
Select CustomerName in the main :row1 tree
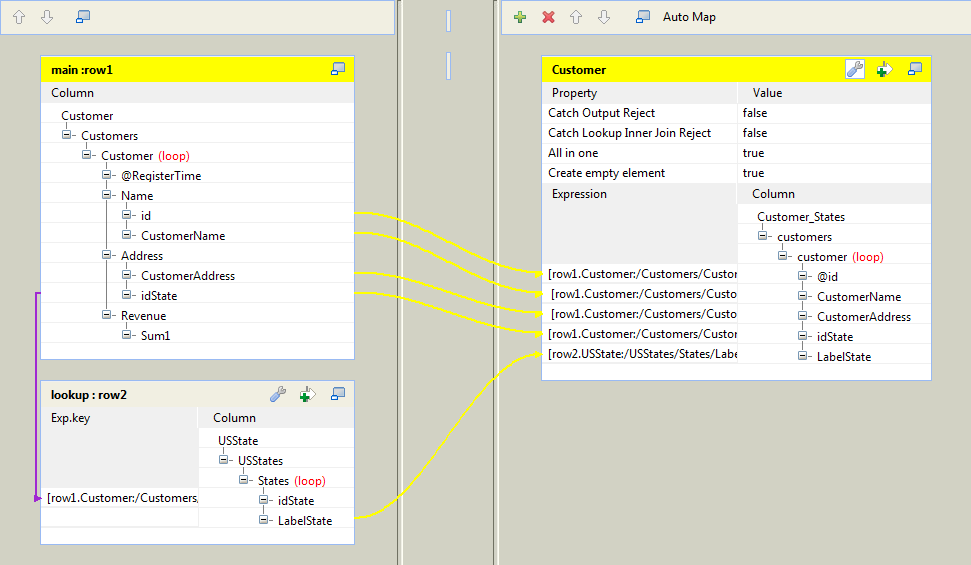click(183, 236)
